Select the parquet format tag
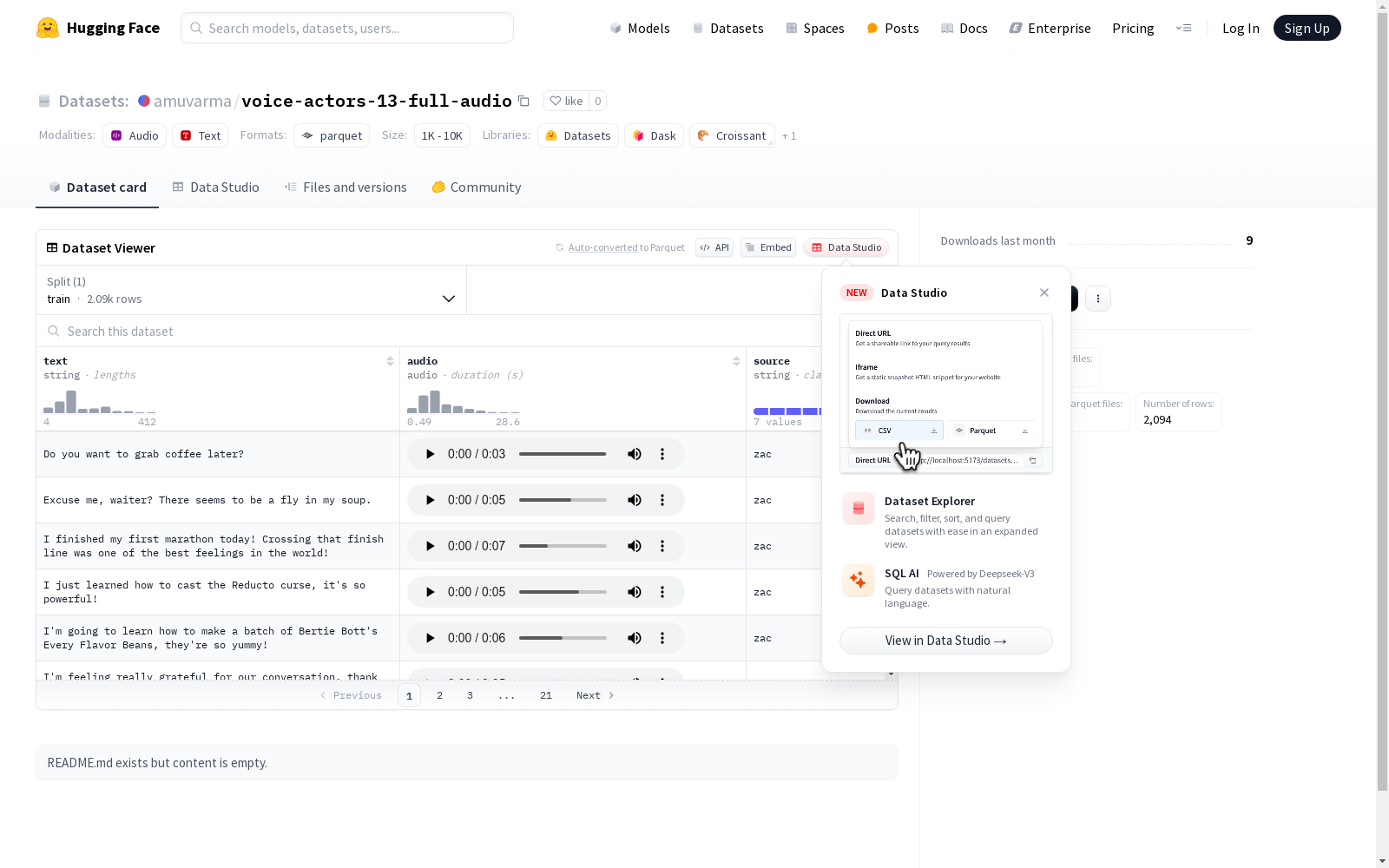This screenshot has height=868, width=1389. (332, 135)
